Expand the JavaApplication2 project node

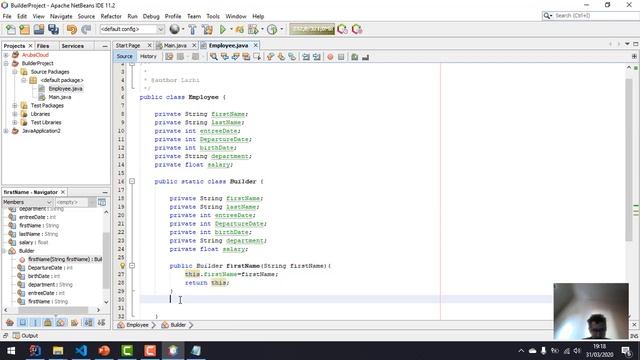6,131
